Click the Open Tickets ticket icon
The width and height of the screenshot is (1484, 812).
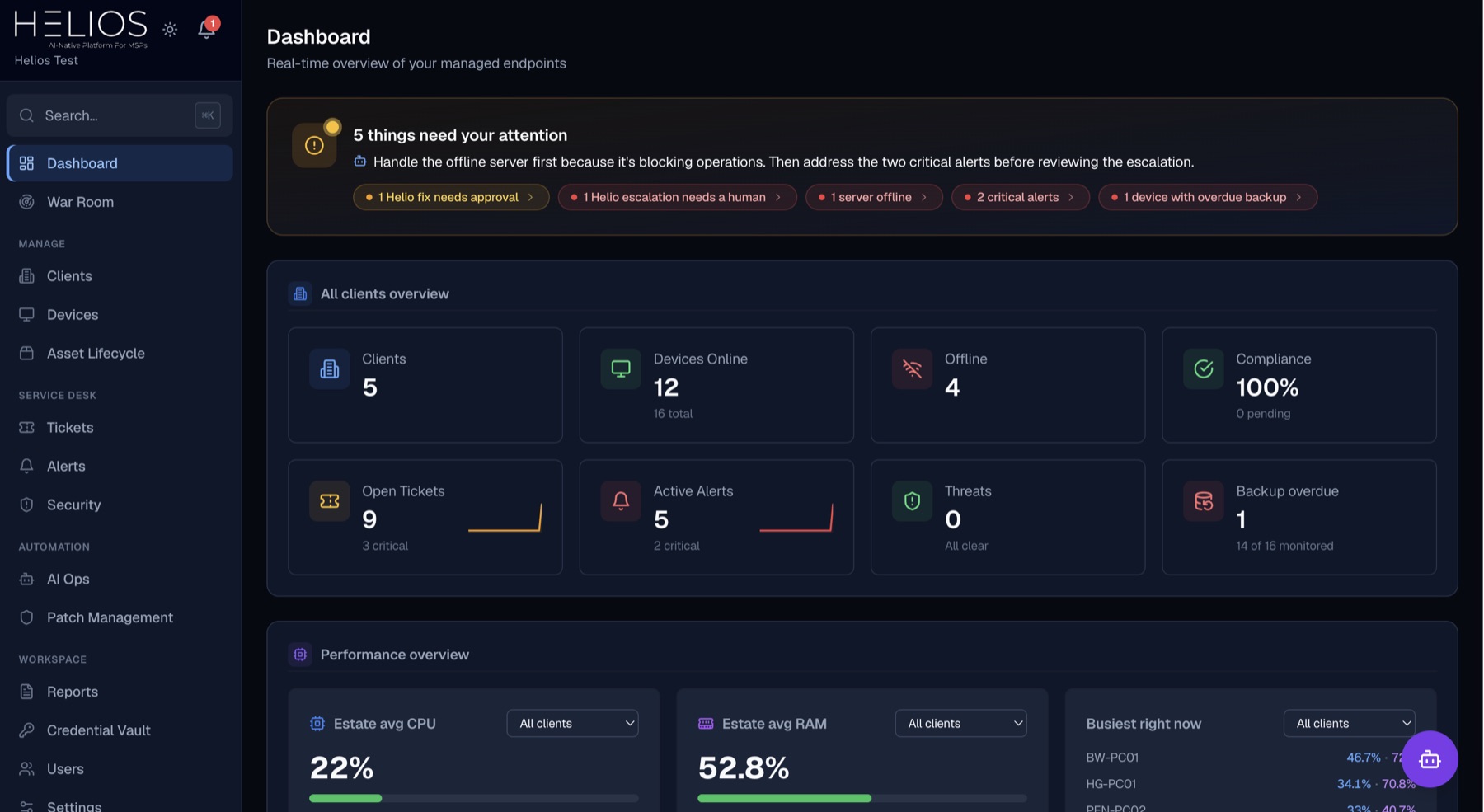[330, 501]
